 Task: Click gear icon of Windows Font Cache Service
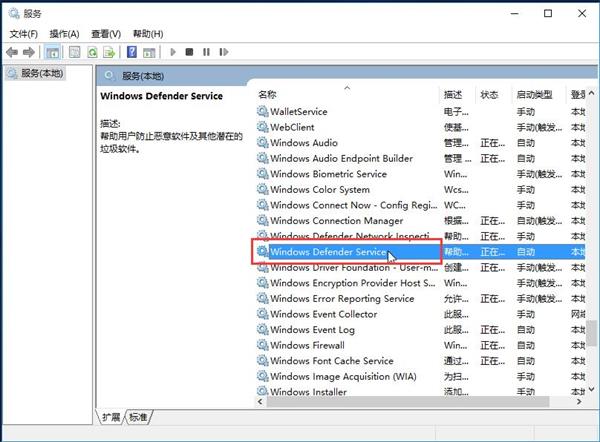click(x=262, y=361)
